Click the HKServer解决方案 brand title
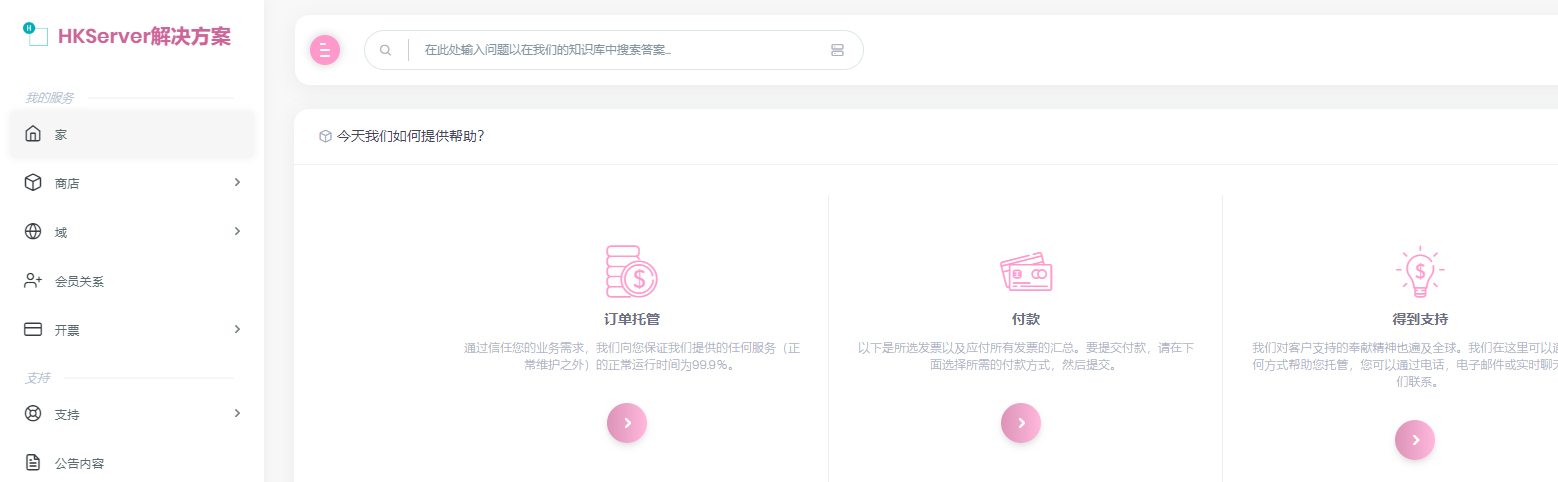This screenshot has height=482, width=1558. (x=144, y=37)
